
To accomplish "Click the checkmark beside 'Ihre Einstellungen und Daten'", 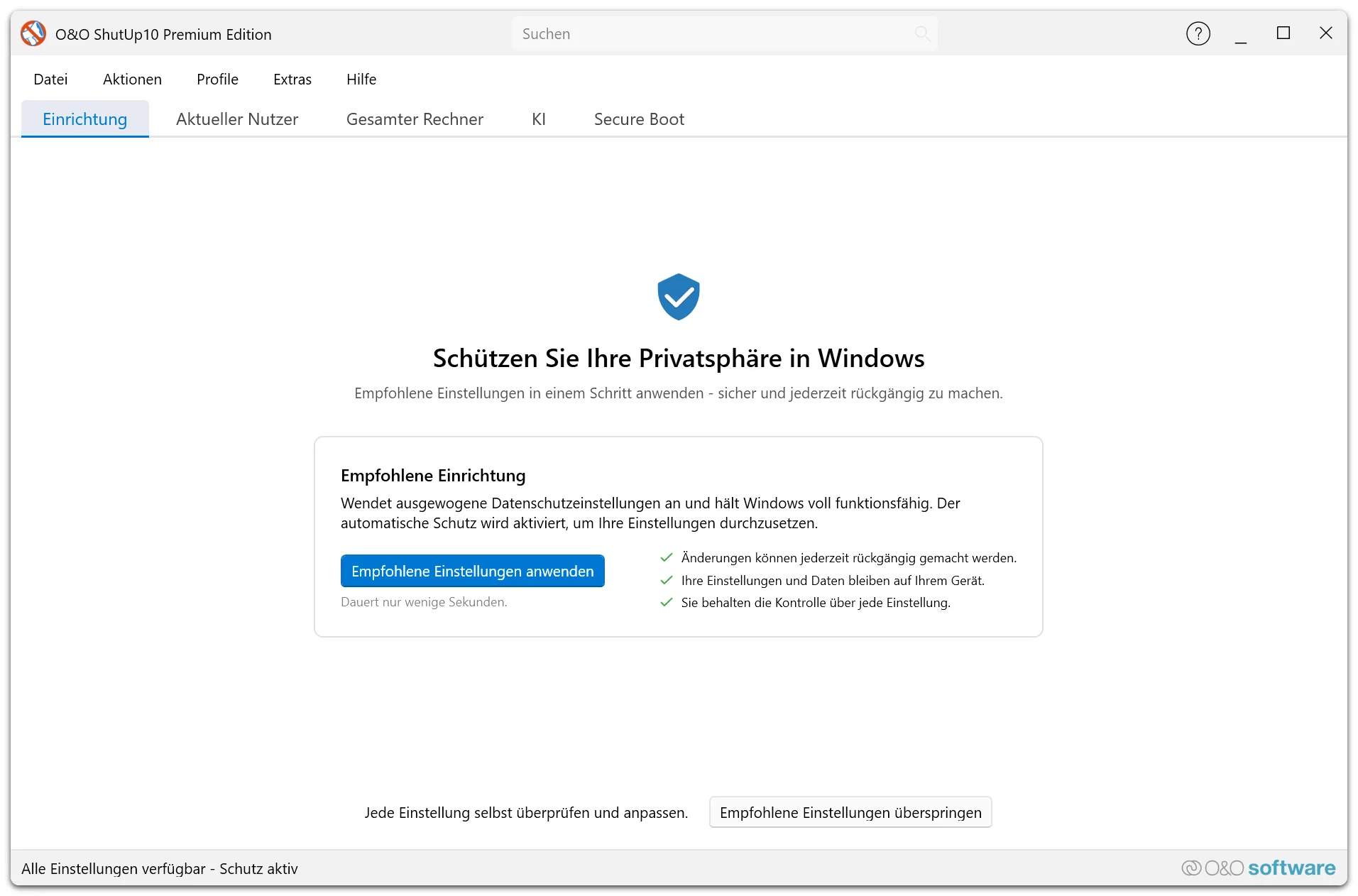I will click(666, 580).
